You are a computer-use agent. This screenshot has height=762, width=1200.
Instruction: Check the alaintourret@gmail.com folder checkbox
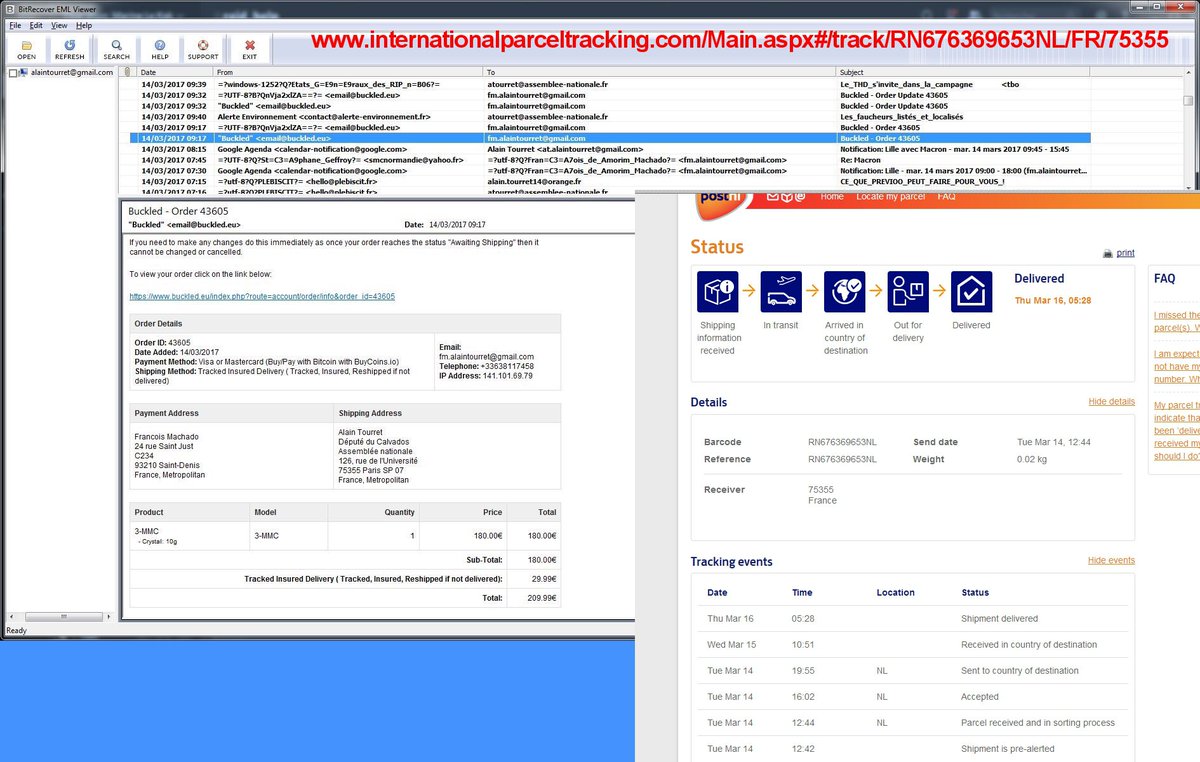point(12,73)
